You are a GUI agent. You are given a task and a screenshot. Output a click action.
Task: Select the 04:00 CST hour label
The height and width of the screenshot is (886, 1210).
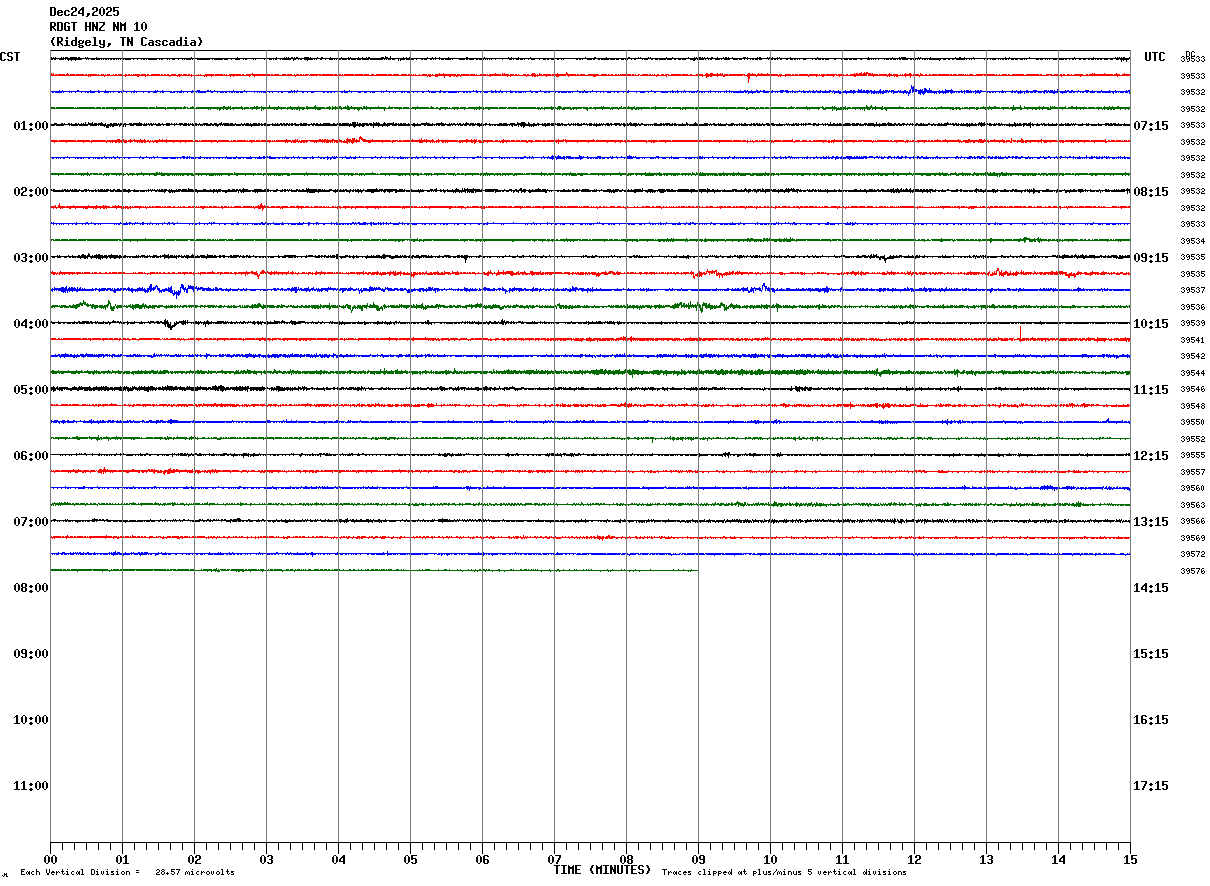coord(31,324)
